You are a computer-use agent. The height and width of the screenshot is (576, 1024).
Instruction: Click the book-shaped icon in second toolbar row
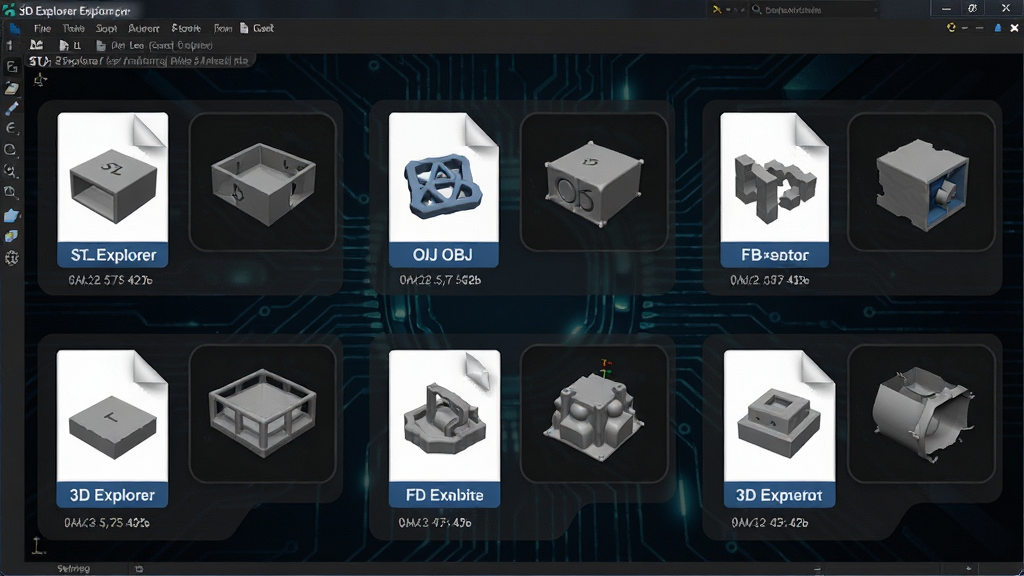point(37,45)
